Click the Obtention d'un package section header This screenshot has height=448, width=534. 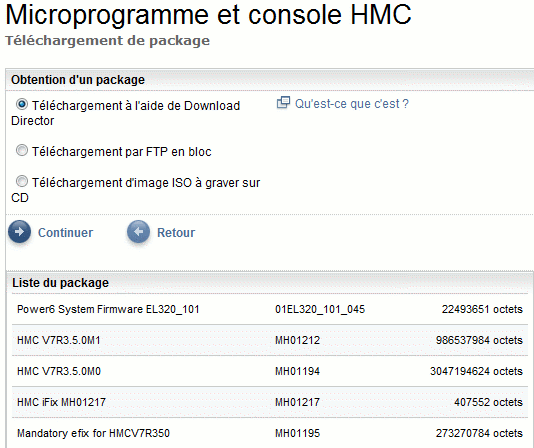click(x=78, y=80)
